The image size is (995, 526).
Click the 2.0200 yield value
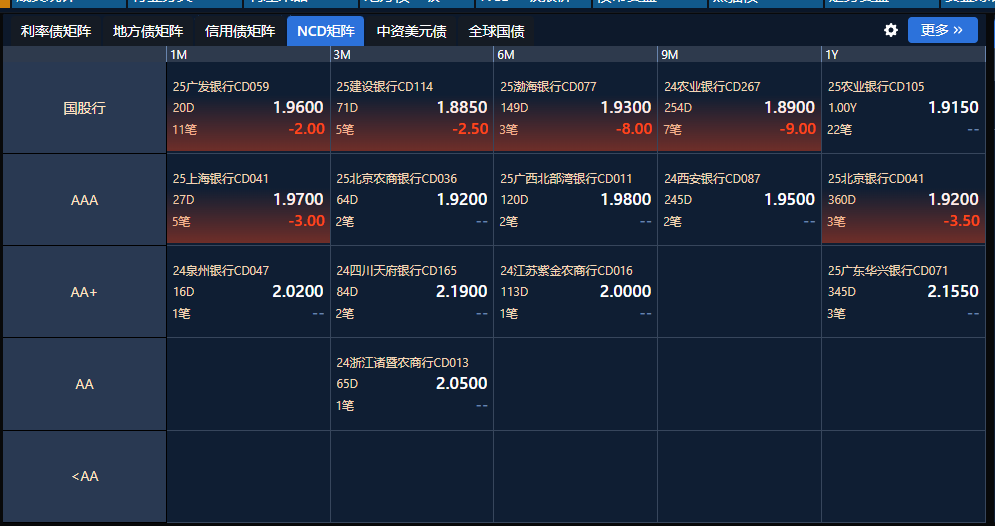pyautogui.click(x=298, y=291)
